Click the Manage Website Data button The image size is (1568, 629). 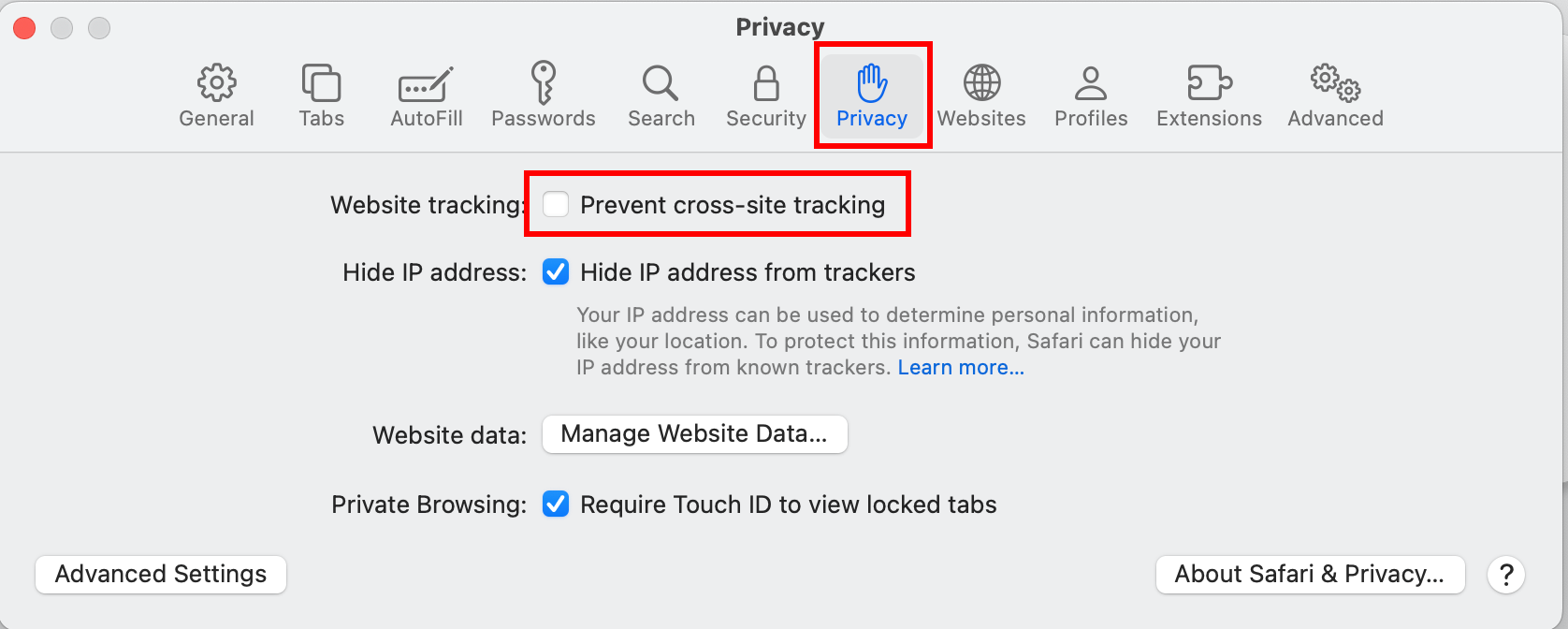[x=694, y=434]
